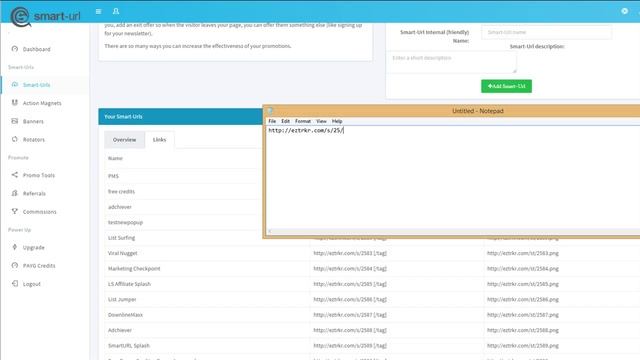
Task: Open the Commissions link
Action: tap(40, 212)
